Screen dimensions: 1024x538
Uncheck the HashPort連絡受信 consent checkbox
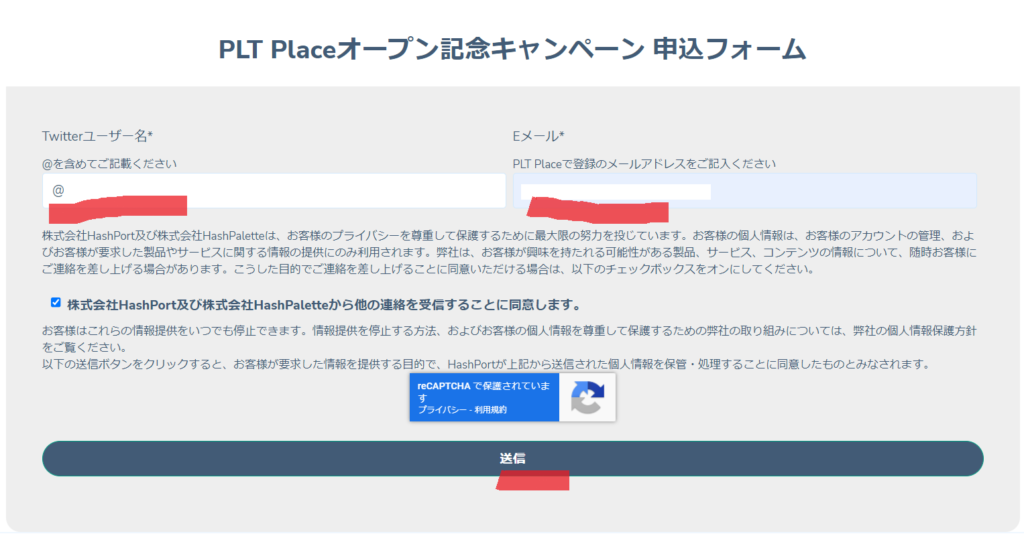(56, 302)
